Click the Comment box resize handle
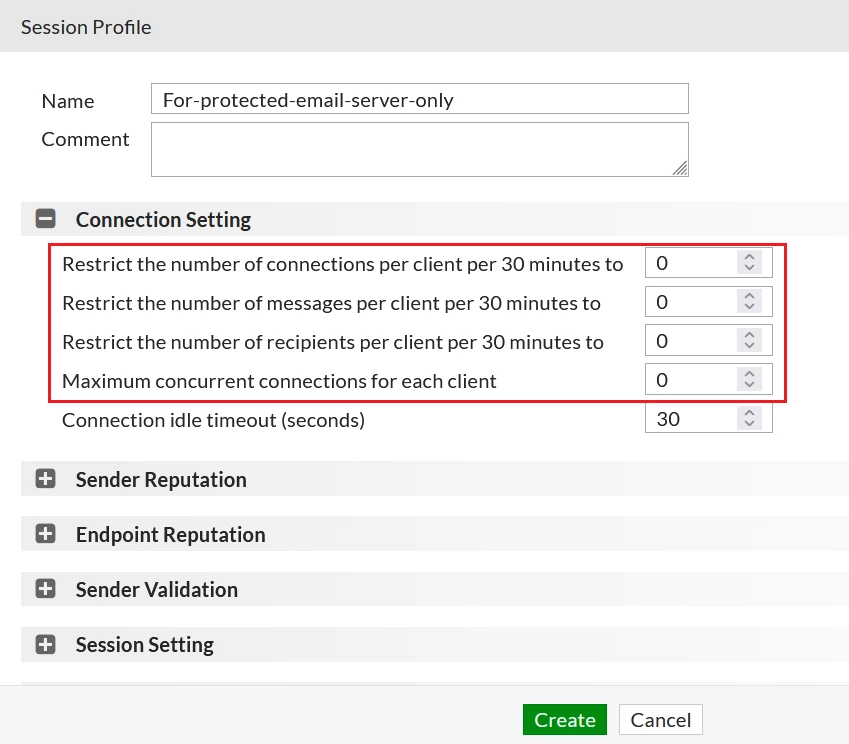The image size is (849, 744). pyautogui.click(x=680, y=168)
